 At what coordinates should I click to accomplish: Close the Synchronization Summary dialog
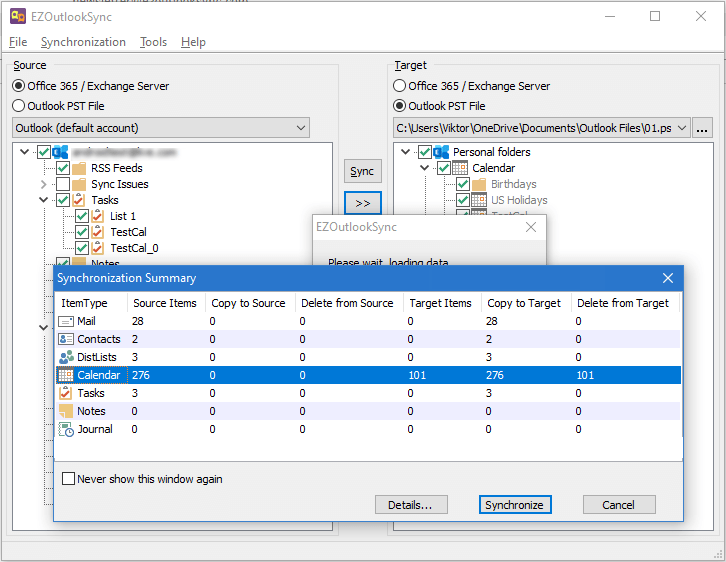point(668,278)
